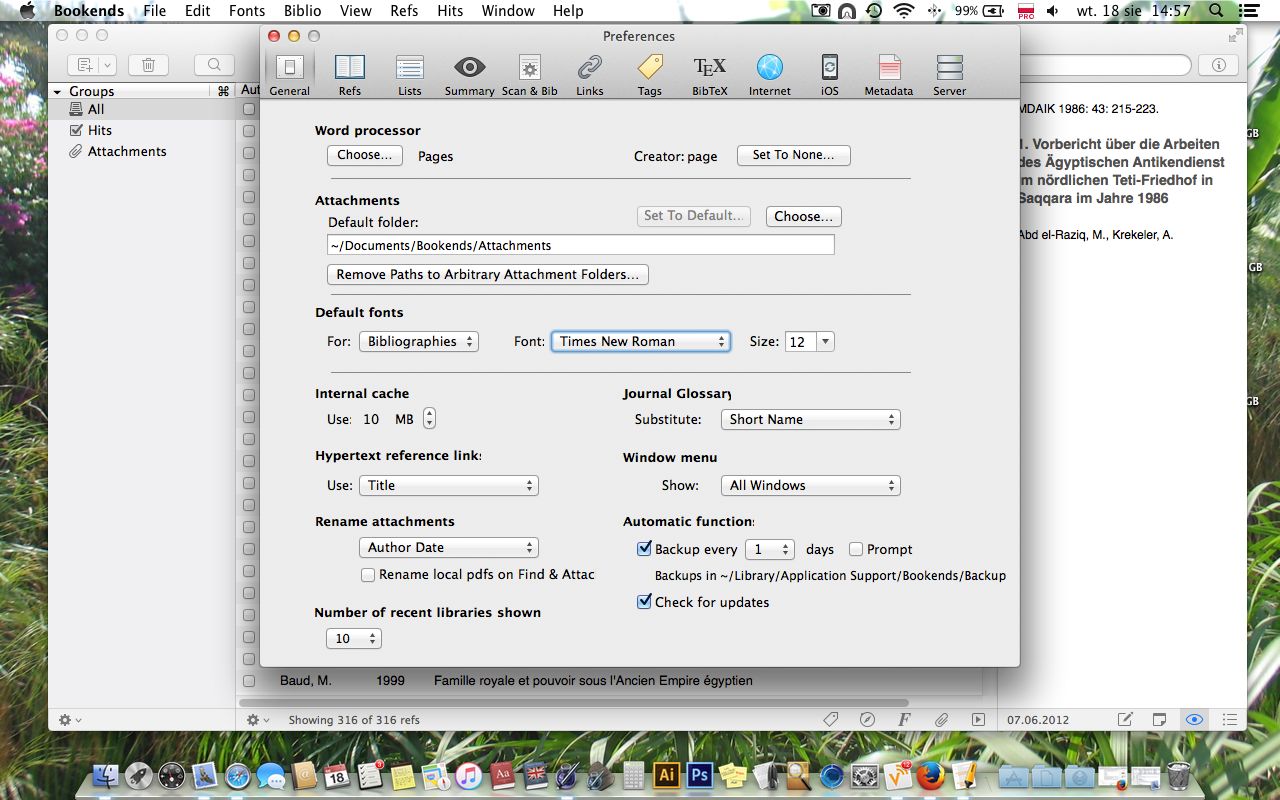This screenshot has height=800, width=1280.
Task: Click the magnifier search icon in library toolbar
Action: click(x=214, y=65)
